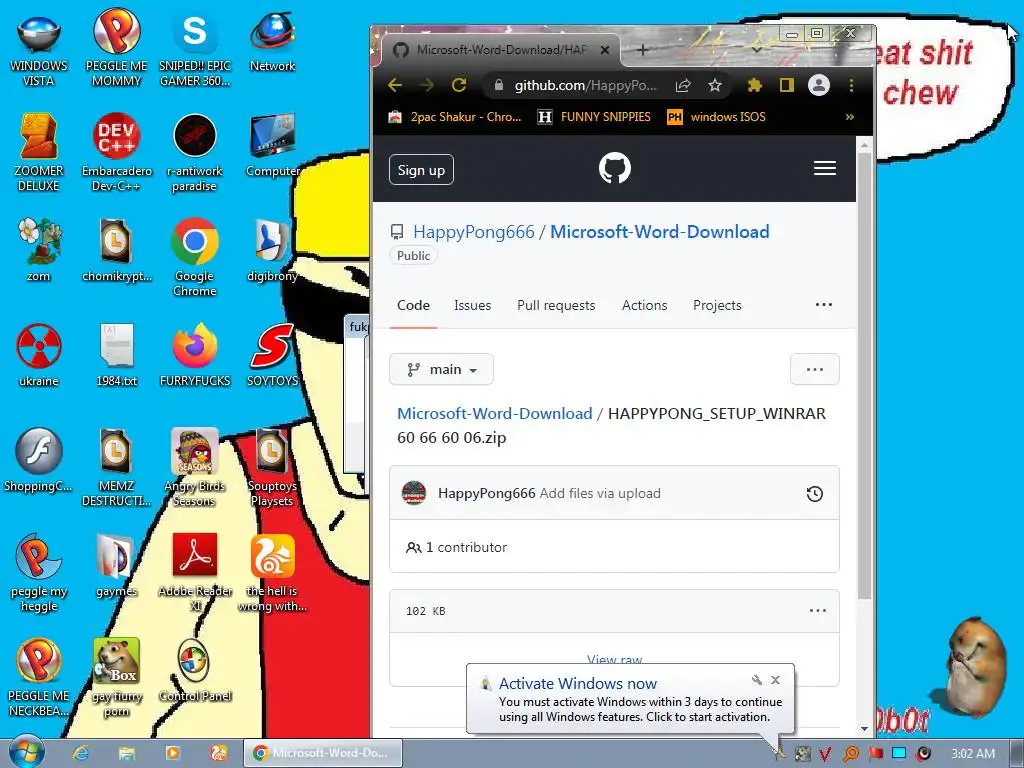Bookmark this page with the star icon
The height and width of the screenshot is (768, 1024).
point(715,85)
